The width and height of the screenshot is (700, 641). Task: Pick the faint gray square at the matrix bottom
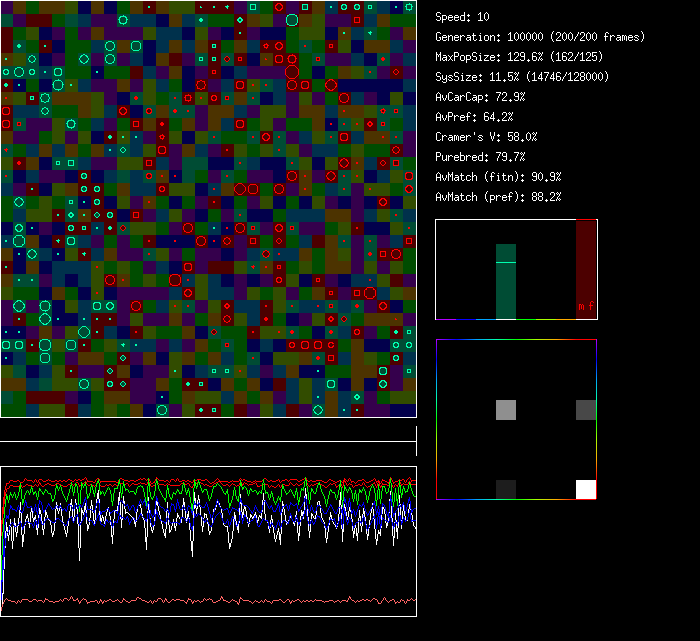pos(506,489)
